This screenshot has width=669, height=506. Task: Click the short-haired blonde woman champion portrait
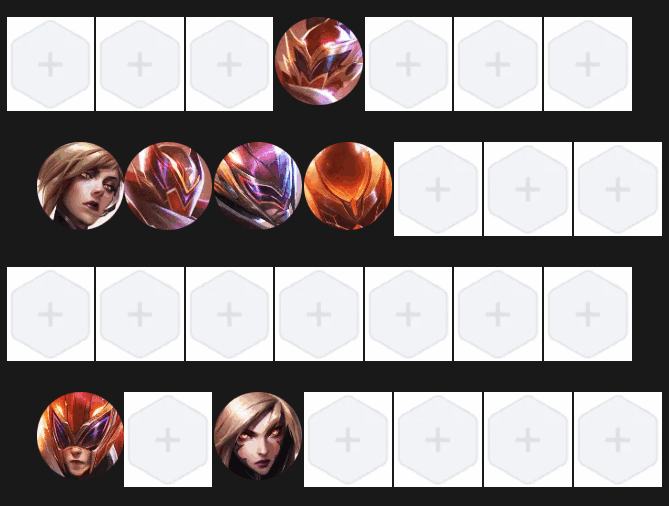(80, 186)
